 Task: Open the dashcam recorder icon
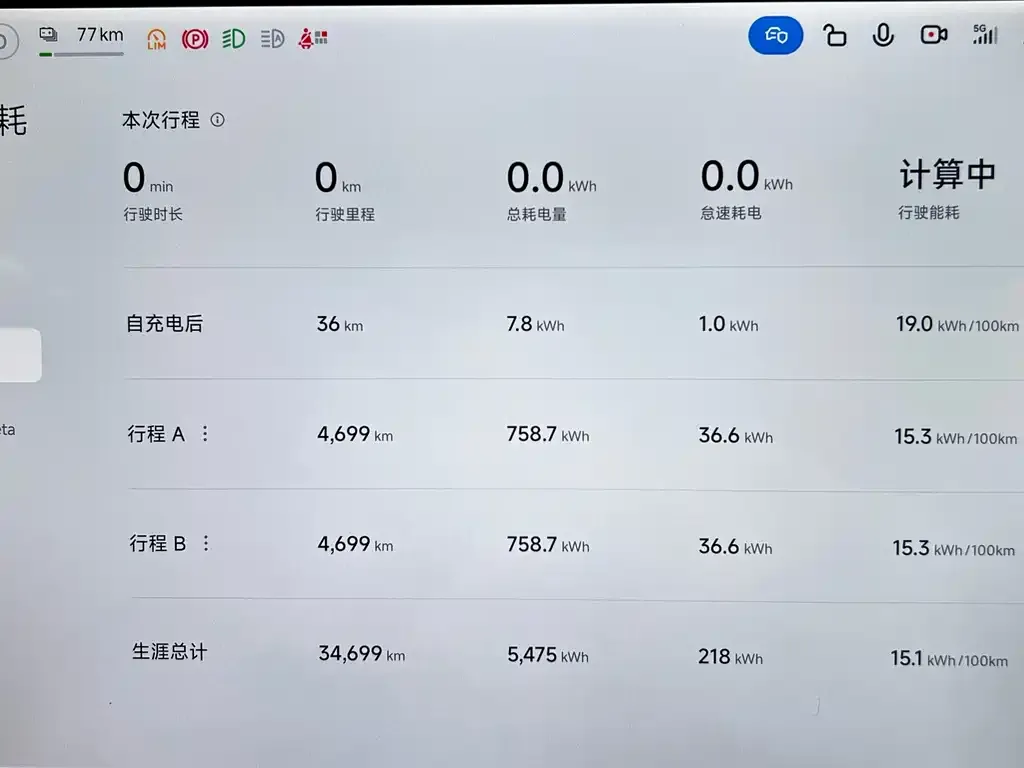(x=933, y=35)
